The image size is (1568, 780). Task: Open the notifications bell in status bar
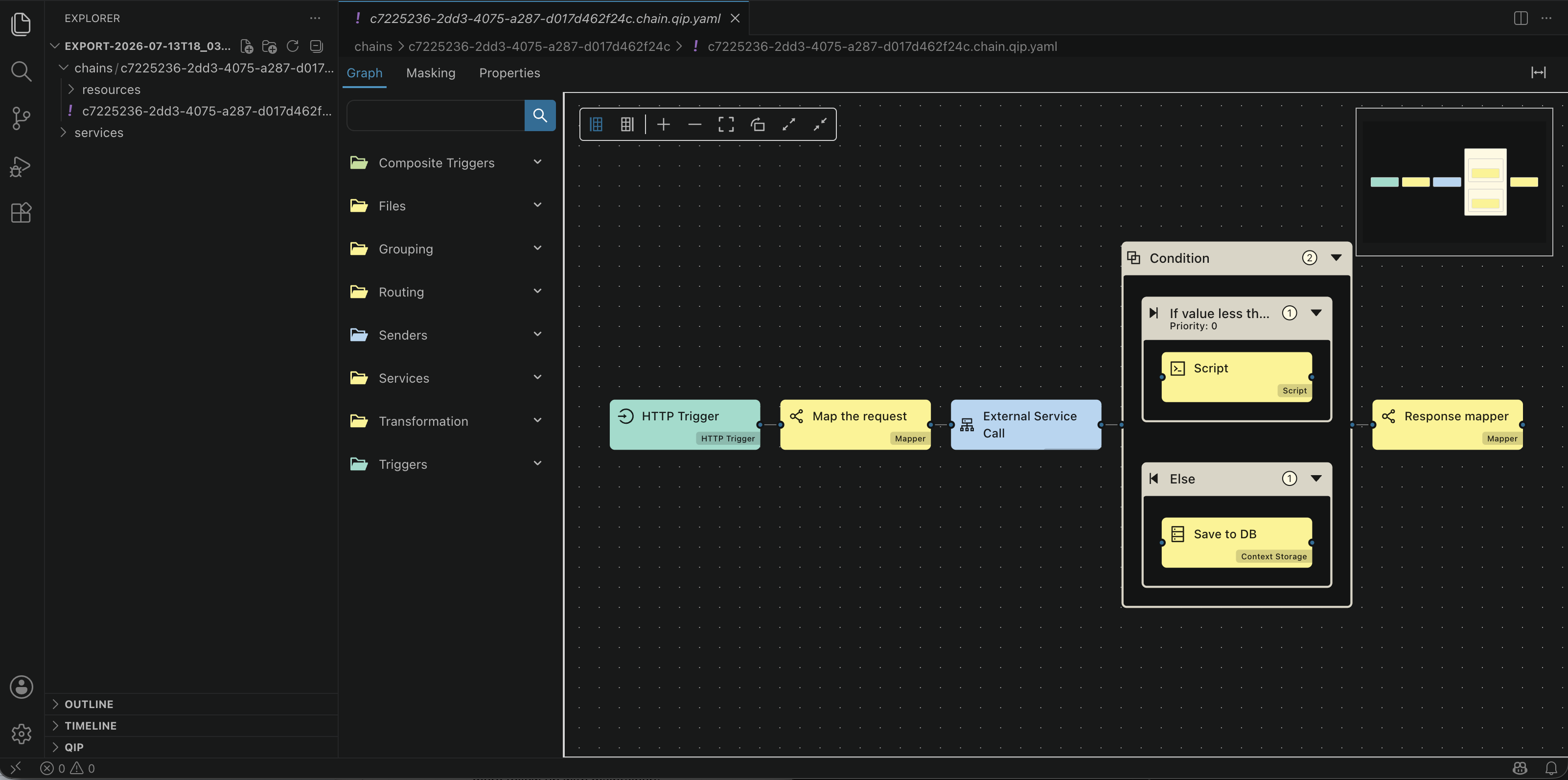[x=1551, y=768]
